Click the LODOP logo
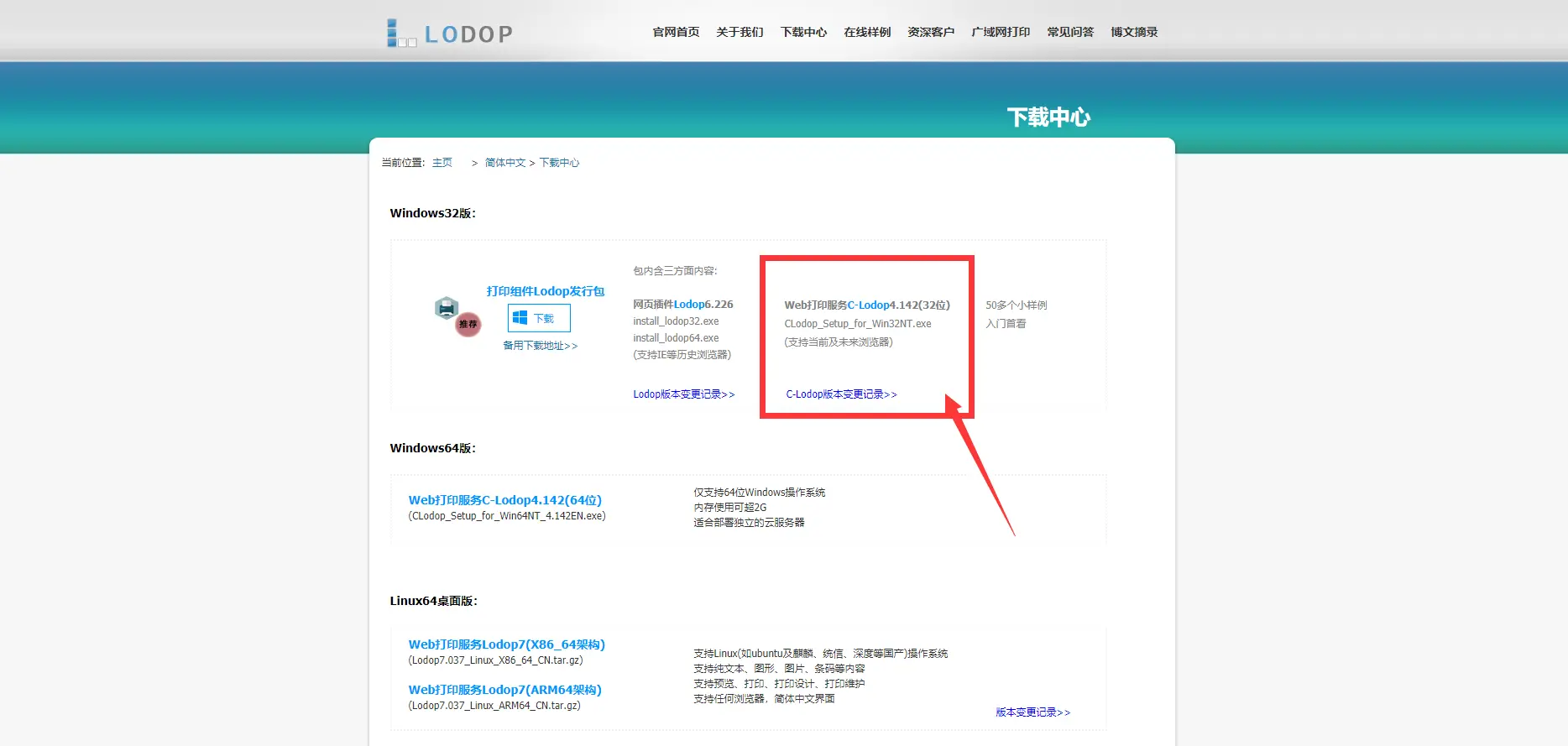Image resolution: width=1568 pixels, height=746 pixels. (449, 34)
